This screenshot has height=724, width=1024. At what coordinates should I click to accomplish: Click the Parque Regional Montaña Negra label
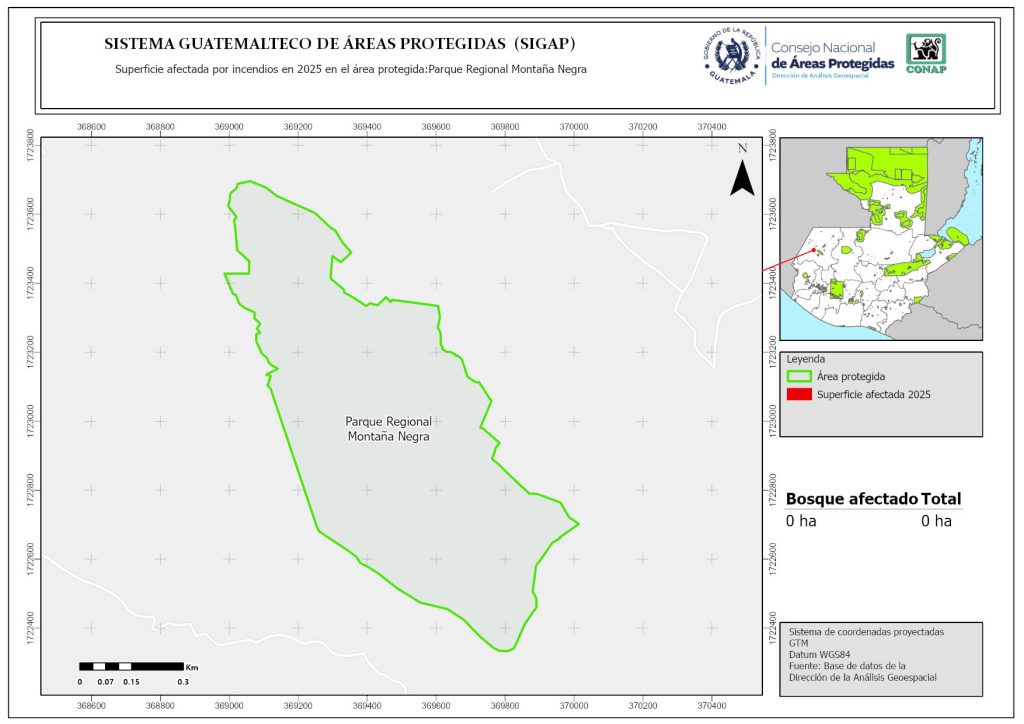(x=389, y=429)
